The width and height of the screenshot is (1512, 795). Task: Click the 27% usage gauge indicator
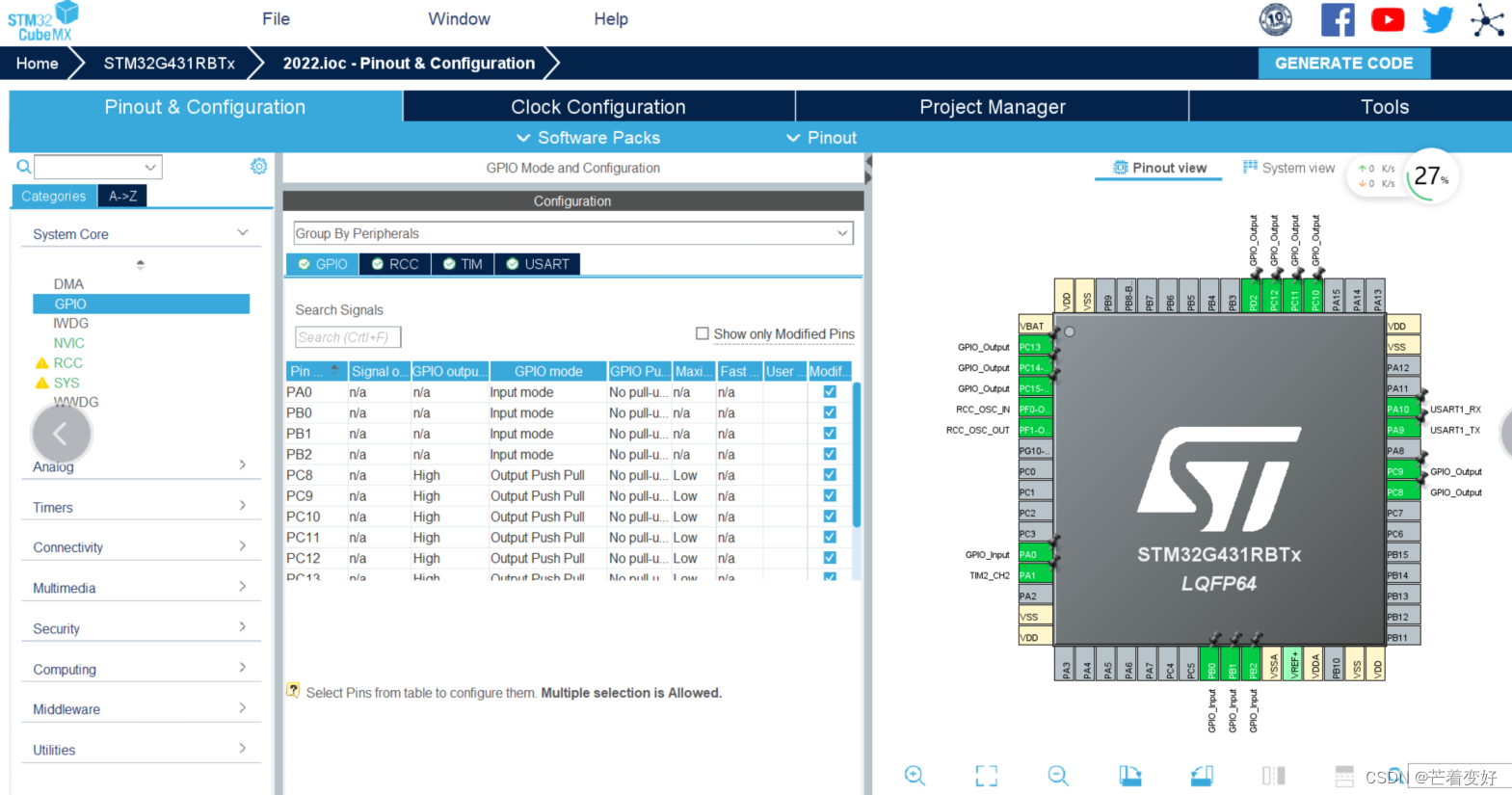tap(1431, 176)
